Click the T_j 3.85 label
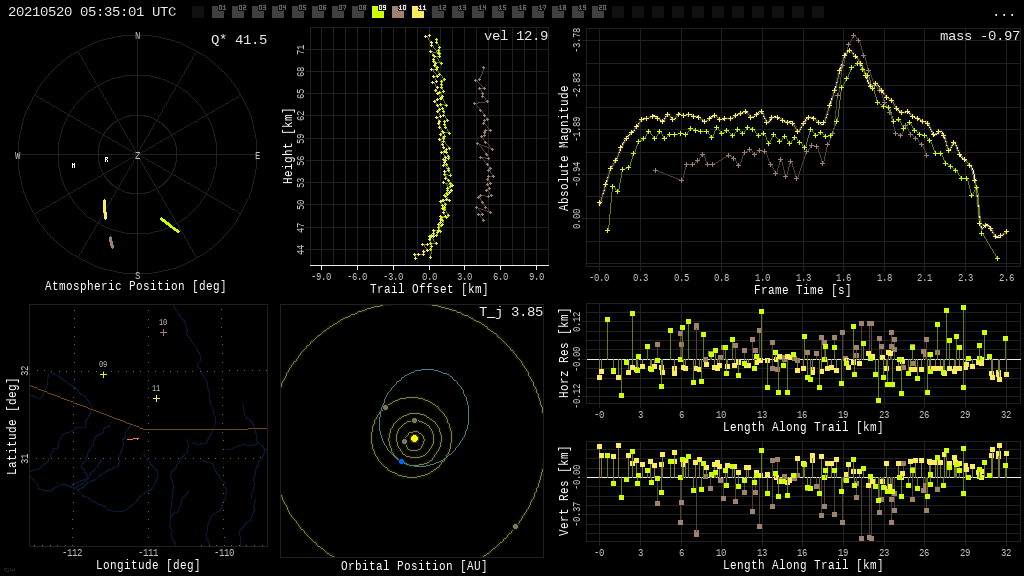Screen dimensions: 1024x576 tap(510, 312)
